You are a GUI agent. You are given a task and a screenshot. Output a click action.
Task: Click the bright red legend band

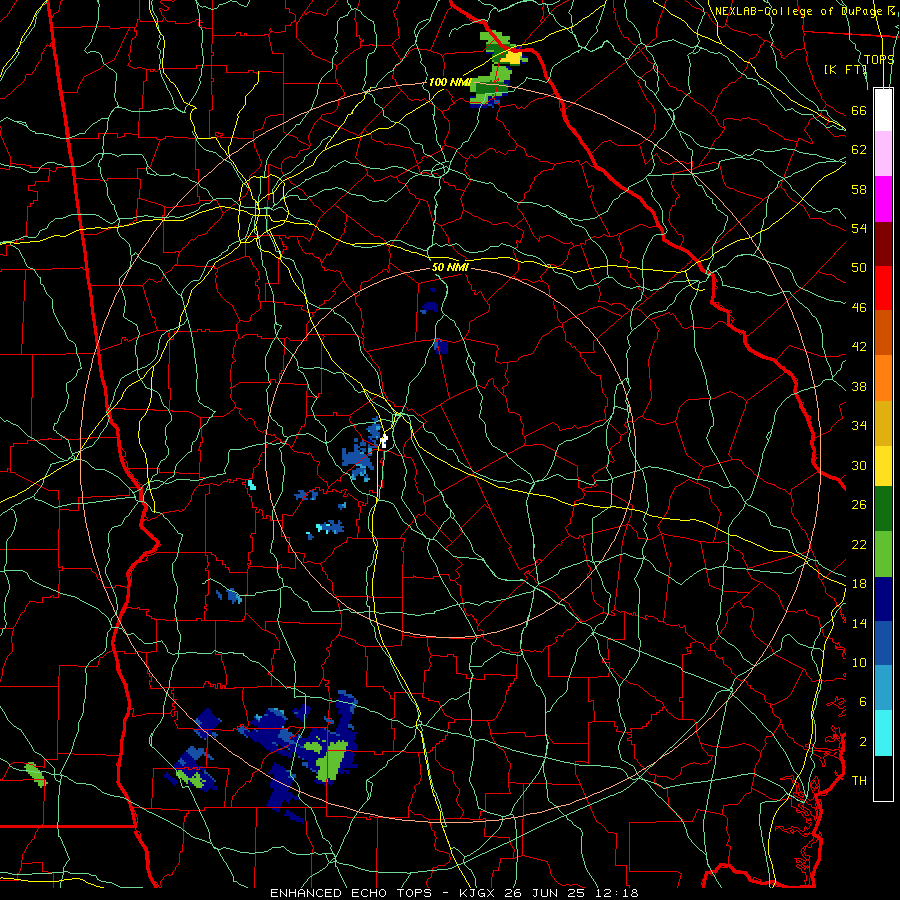[x=883, y=288]
